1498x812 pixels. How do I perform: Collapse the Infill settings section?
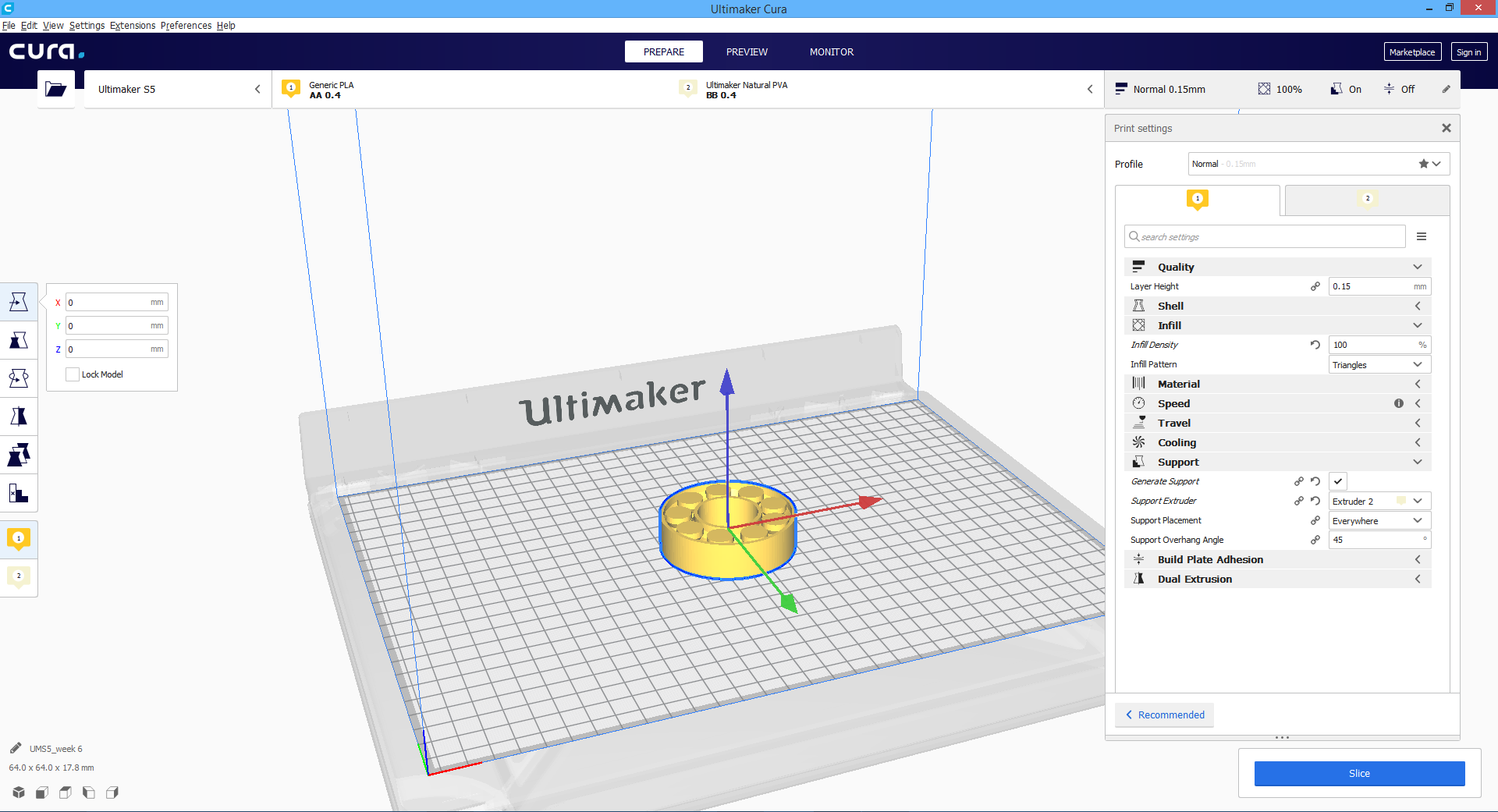[1278, 325]
